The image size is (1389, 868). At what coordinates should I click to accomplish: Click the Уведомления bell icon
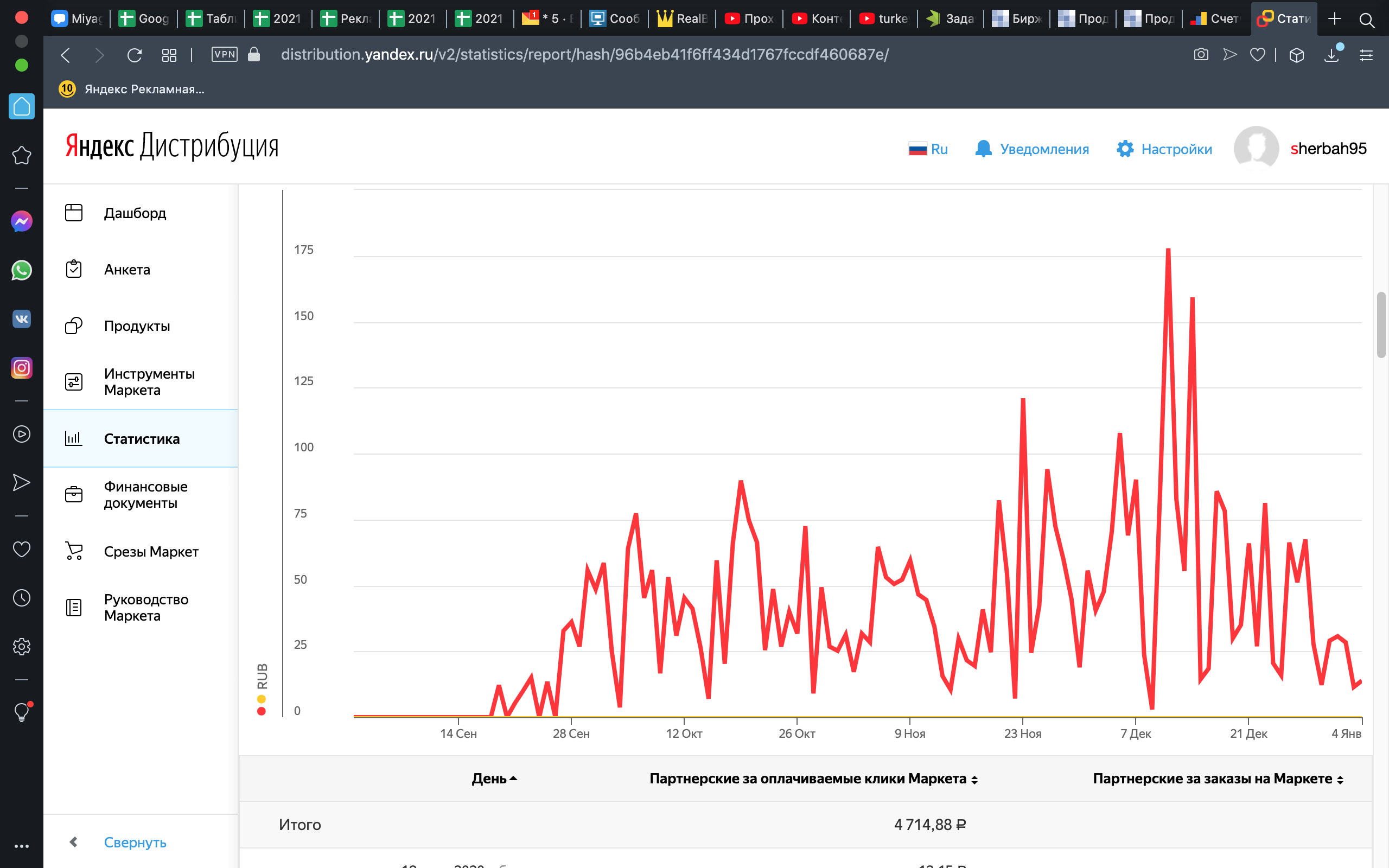tap(983, 149)
